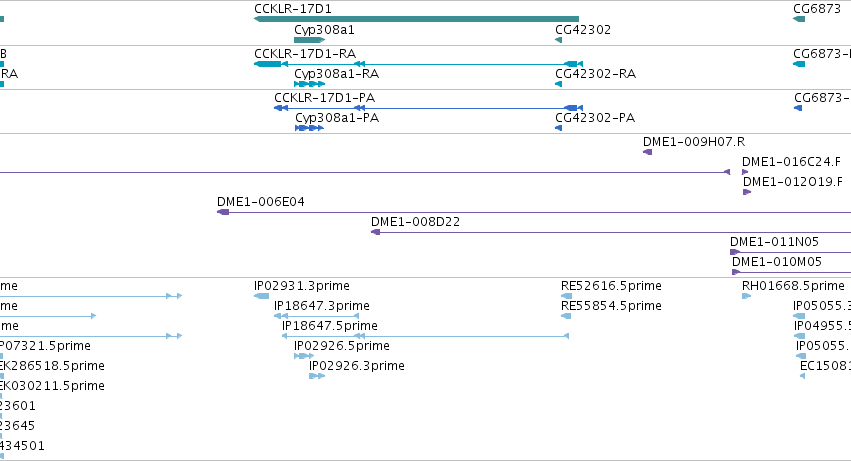Select the Cyp308a1-RA transcript glyph
This screenshot has height=461, width=851.
(x=309, y=84)
